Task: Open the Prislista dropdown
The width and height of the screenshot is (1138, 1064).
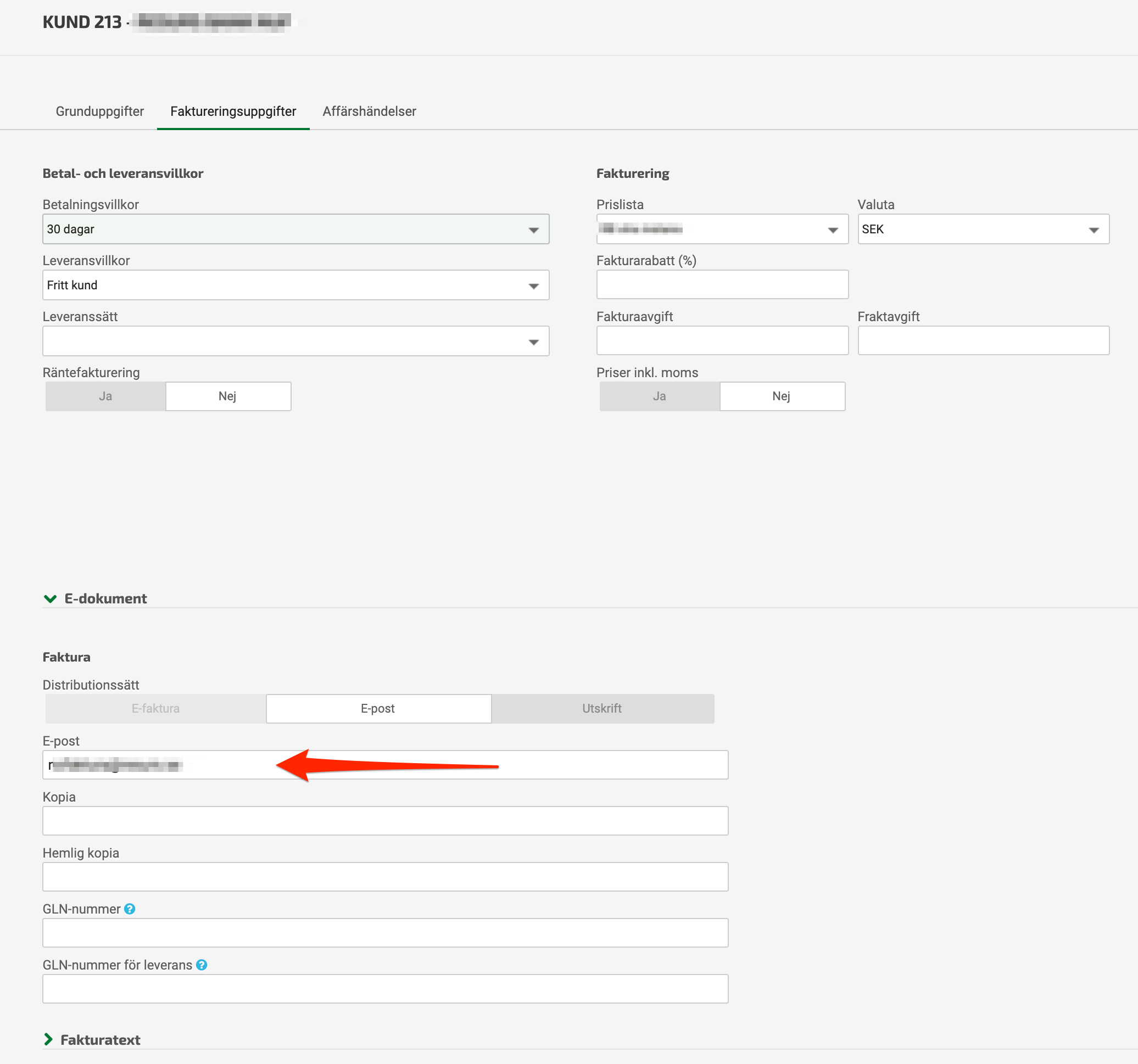Action: tap(722, 229)
